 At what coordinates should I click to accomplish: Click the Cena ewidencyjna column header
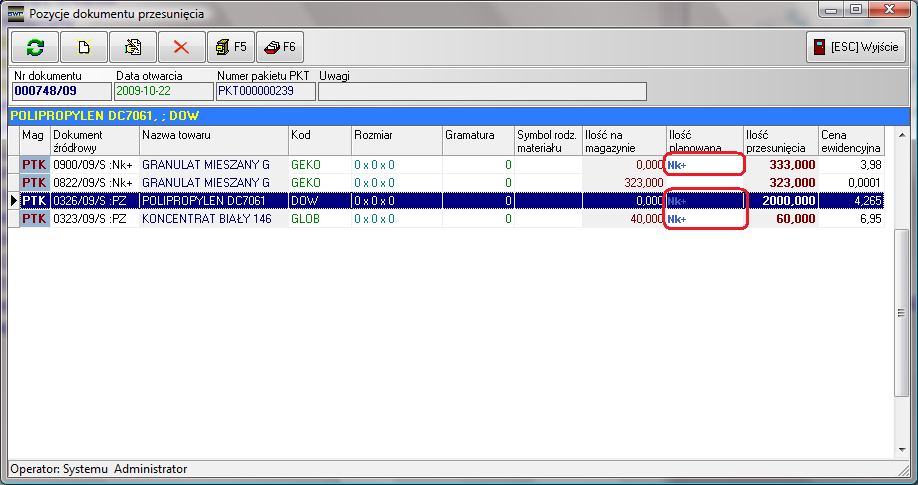(850, 140)
